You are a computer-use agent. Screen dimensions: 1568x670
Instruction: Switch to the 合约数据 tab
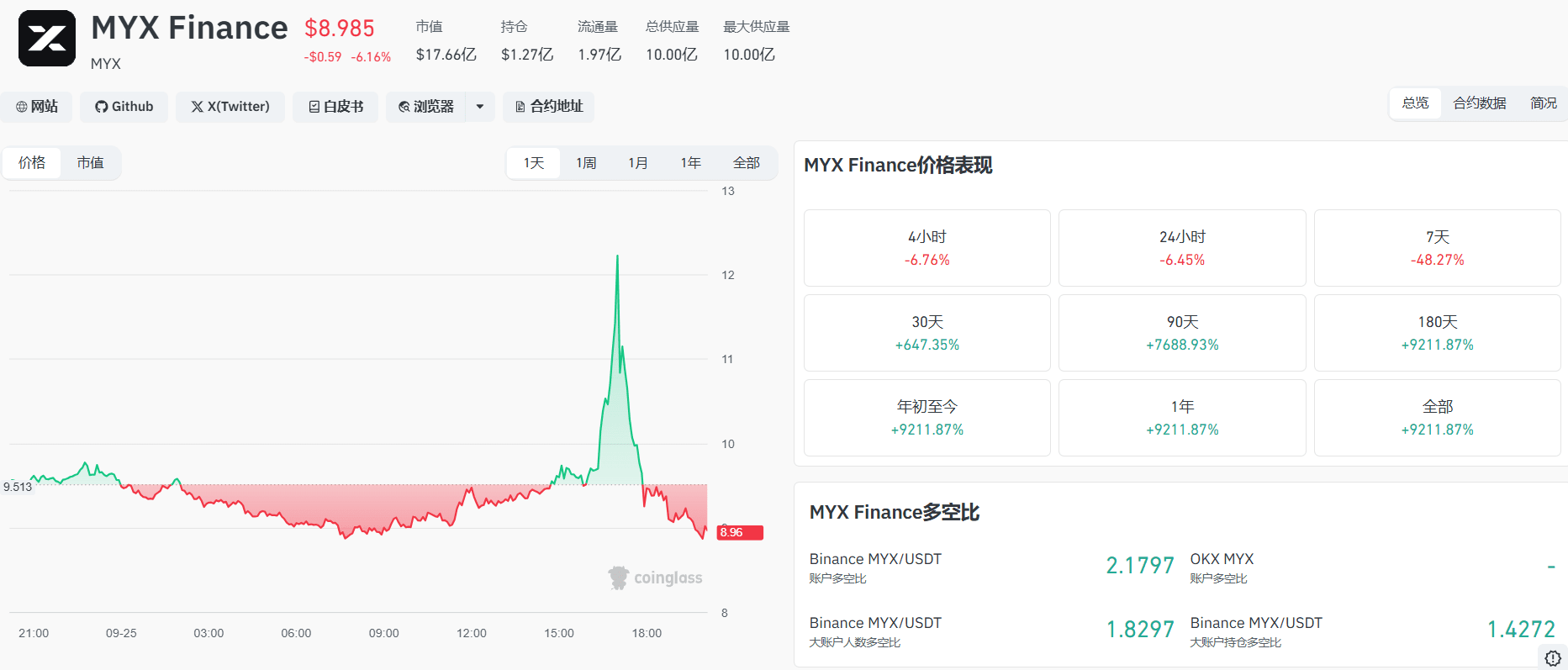pyautogui.click(x=1480, y=103)
